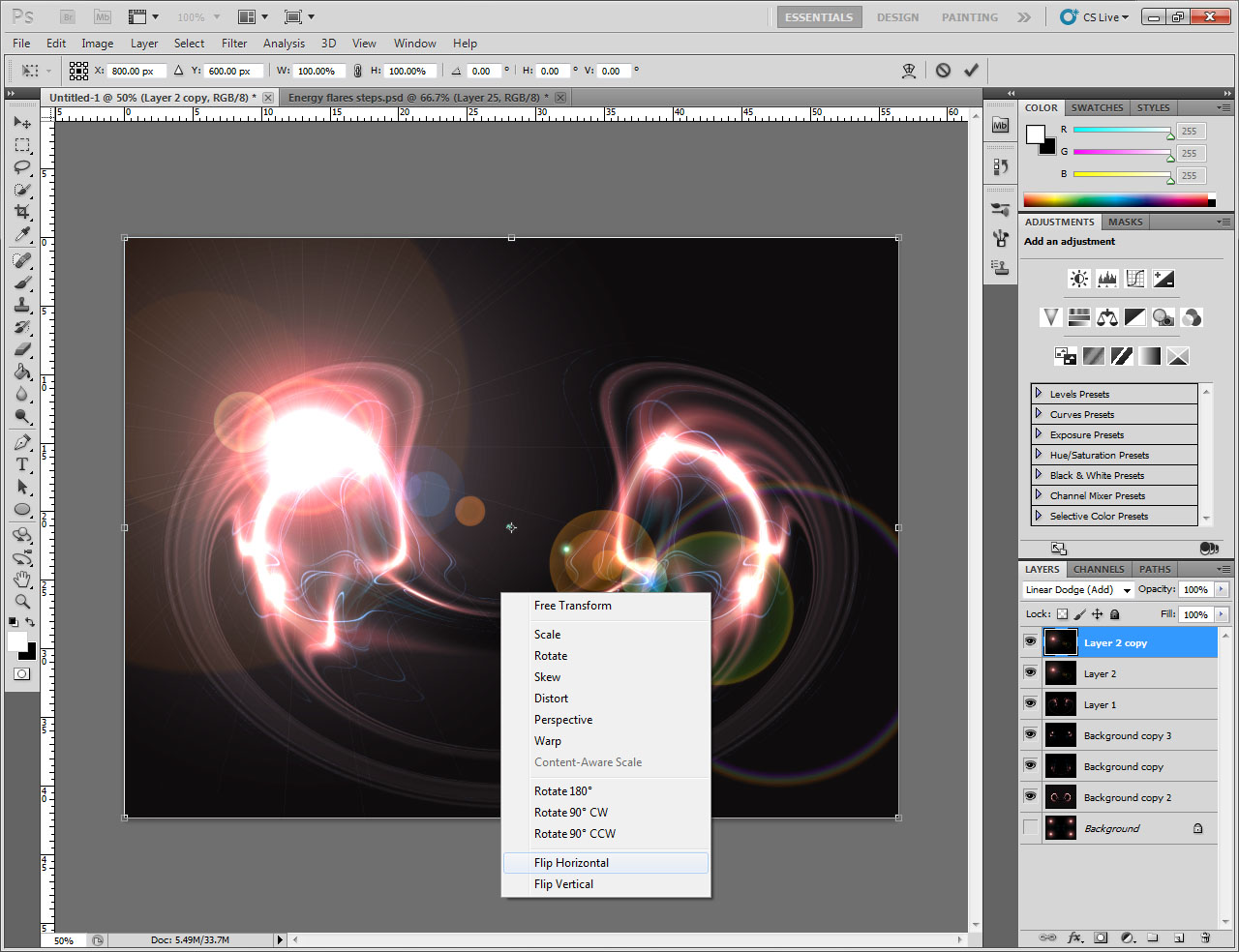Show the Background layer
This screenshot has height=952, width=1239.
1030,827
